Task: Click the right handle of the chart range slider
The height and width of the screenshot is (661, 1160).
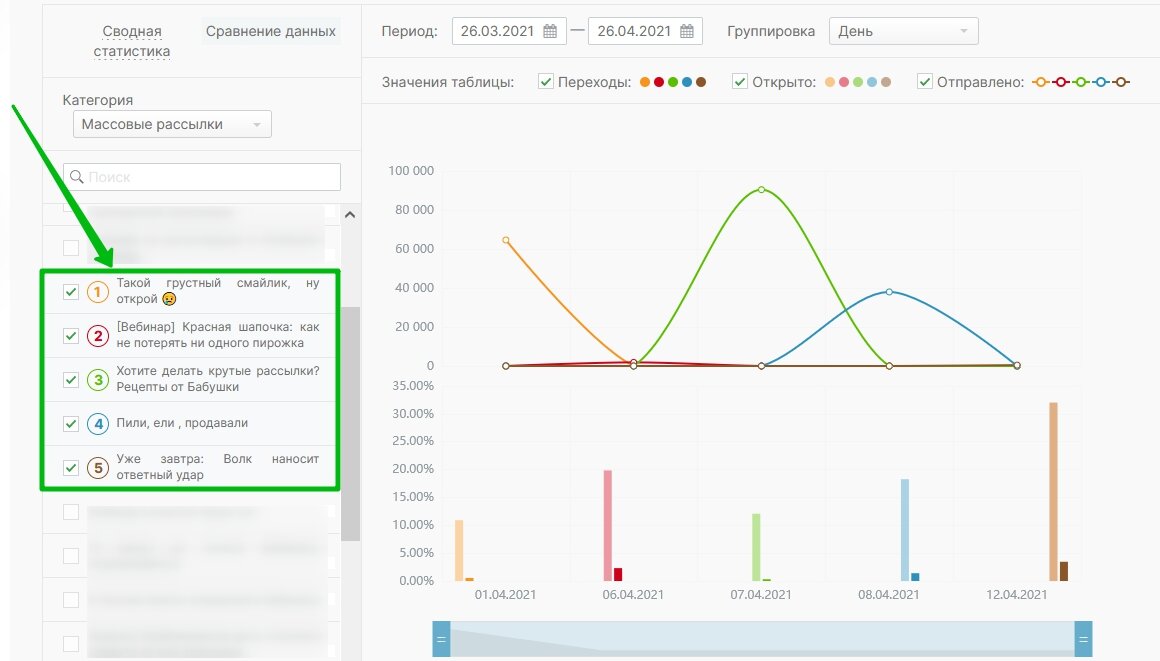Action: click(1083, 640)
